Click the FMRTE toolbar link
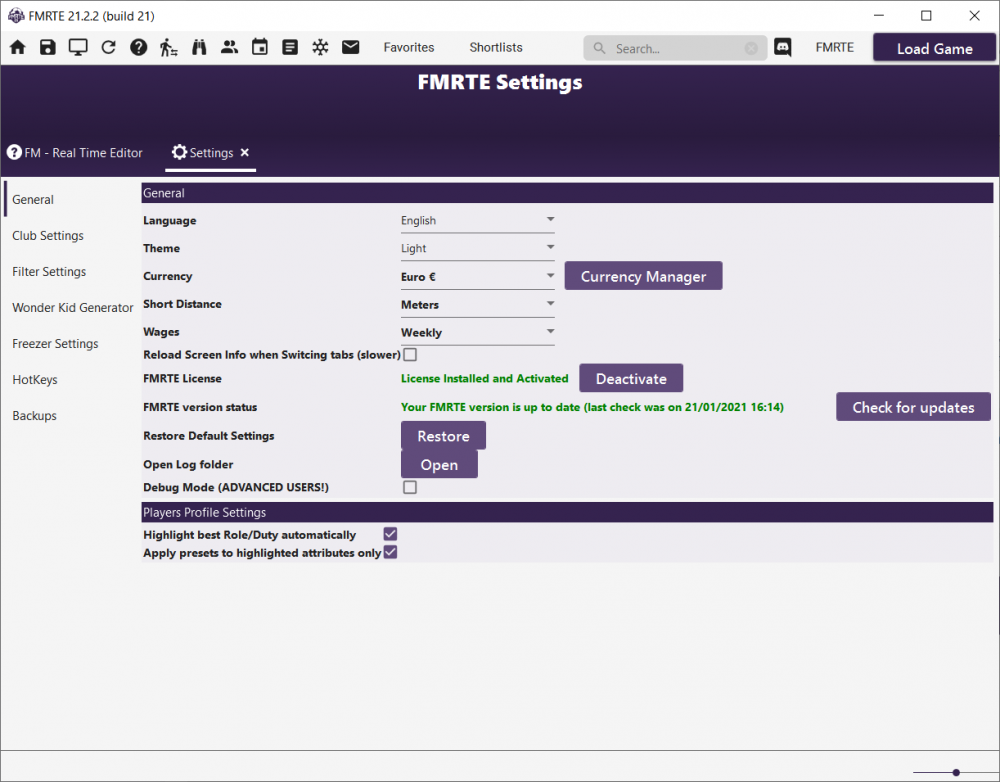 point(835,47)
